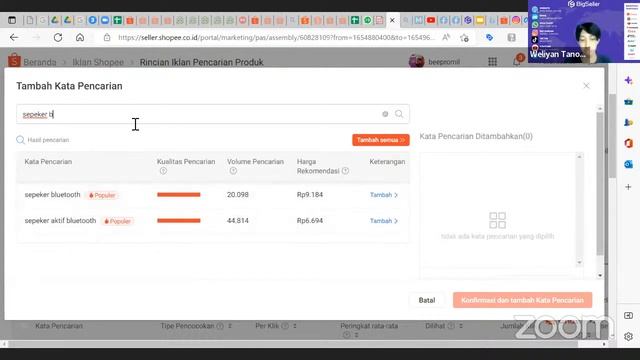Open the tab actions menu icon
This screenshot has width=640, height=360.
pos(12,20)
